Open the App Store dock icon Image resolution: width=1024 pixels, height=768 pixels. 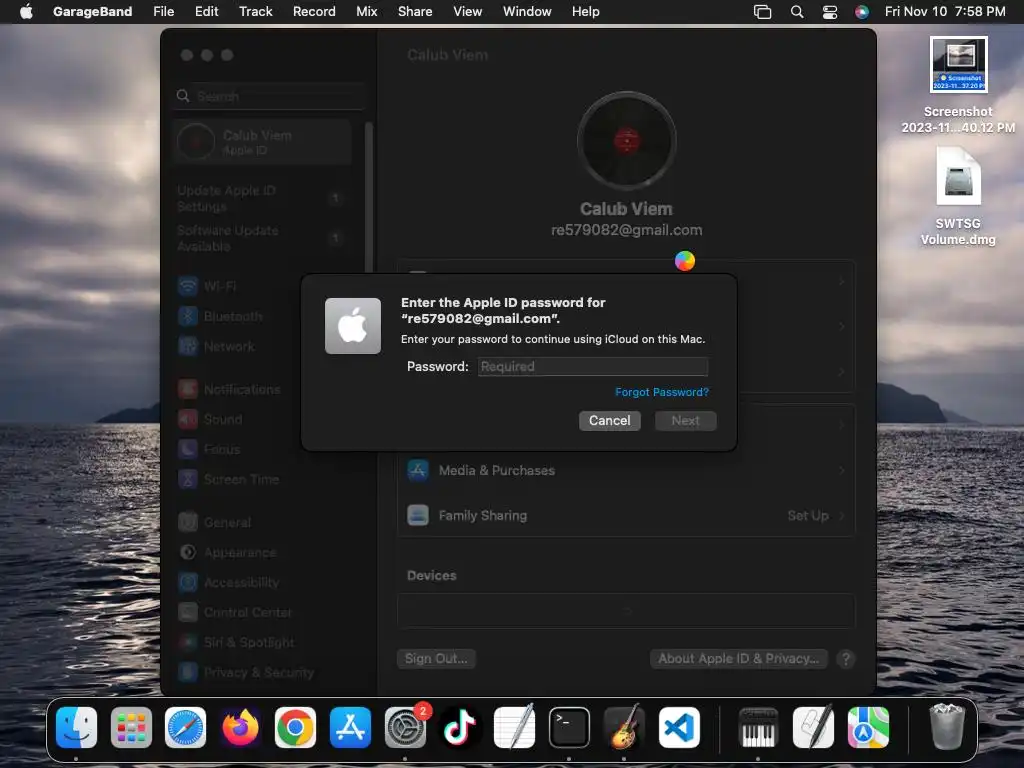point(350,727)
